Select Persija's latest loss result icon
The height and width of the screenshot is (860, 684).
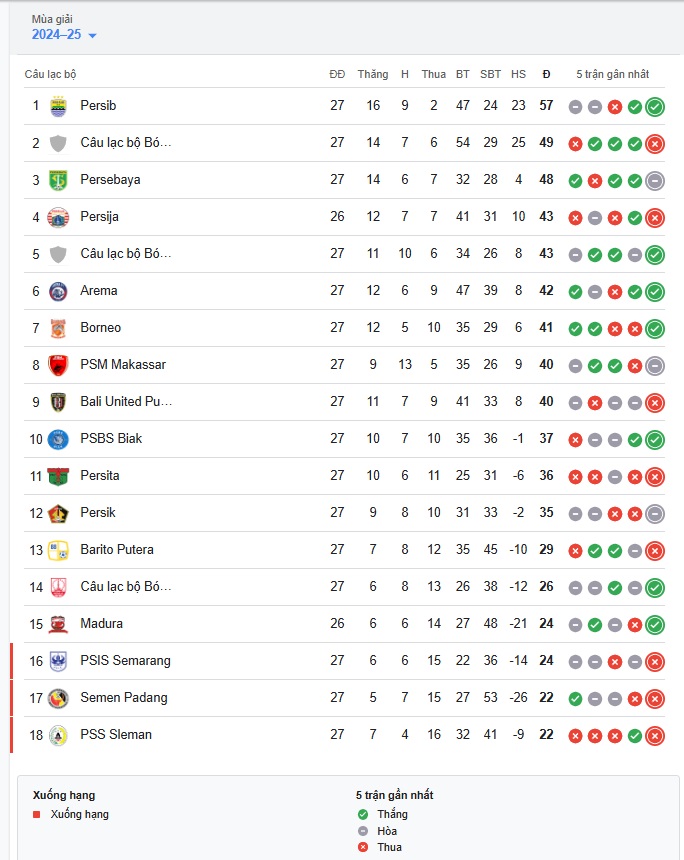[655, 218]
